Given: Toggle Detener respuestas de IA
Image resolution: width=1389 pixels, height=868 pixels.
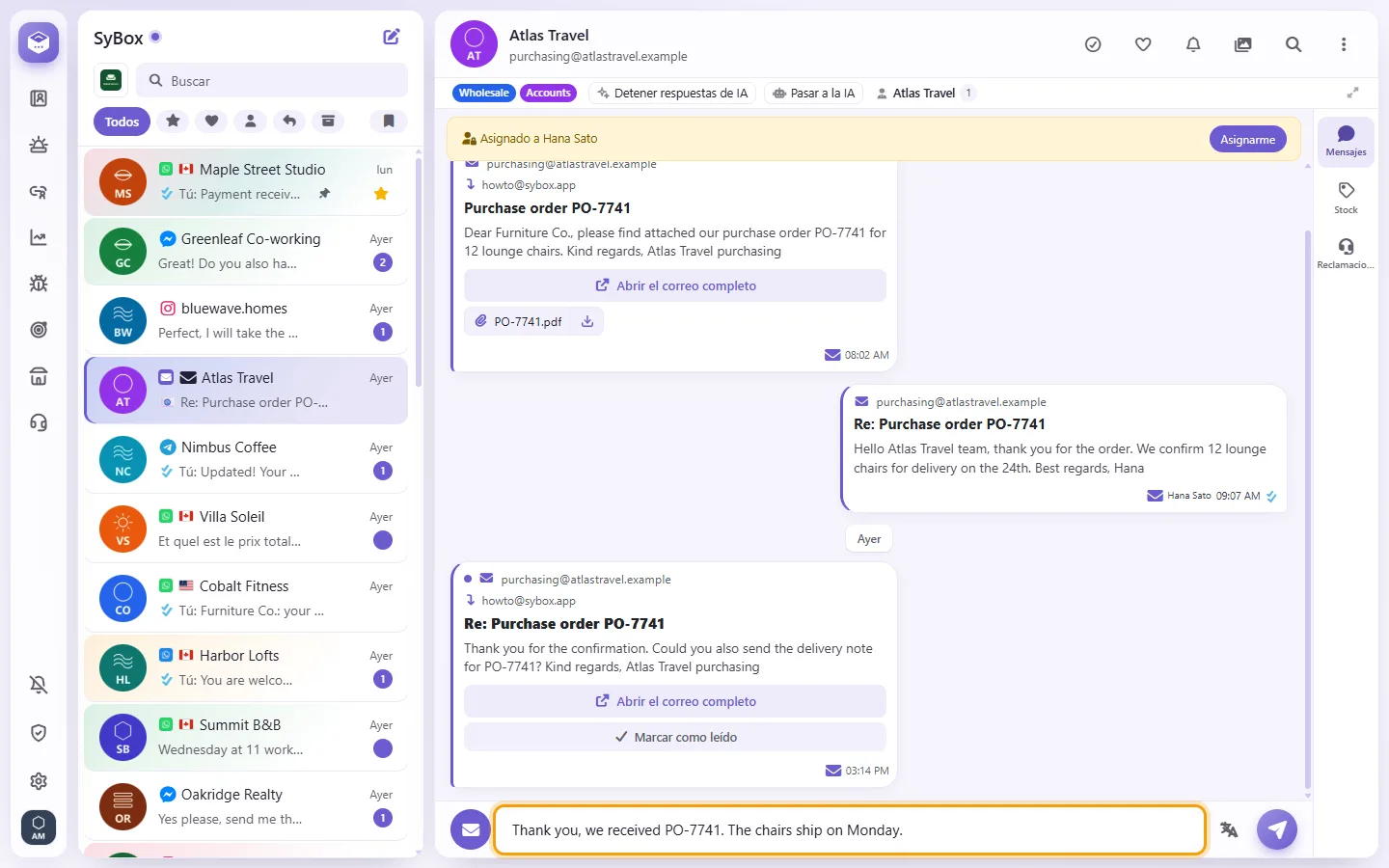Looking at the screenshot, I should point(672,94).
